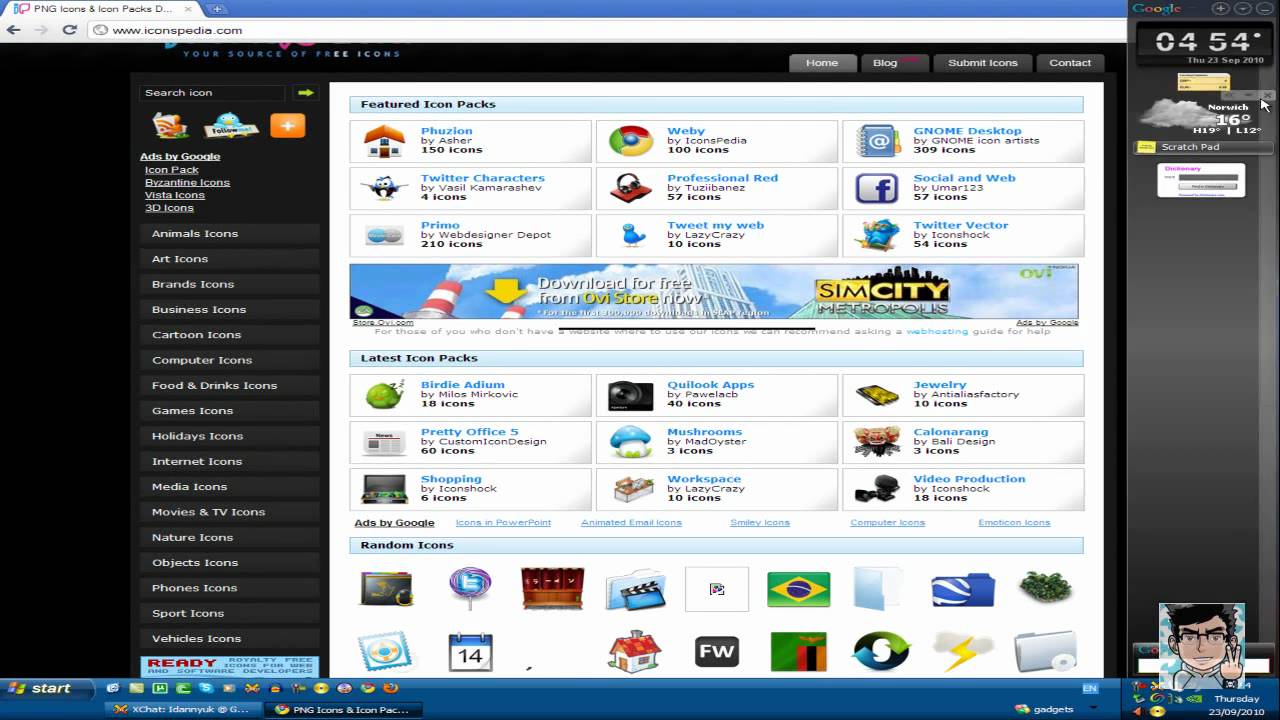The height and width of the screenshot is (720, 1280).
Task: Click the webhosting guide link
Action: (937, 331)
